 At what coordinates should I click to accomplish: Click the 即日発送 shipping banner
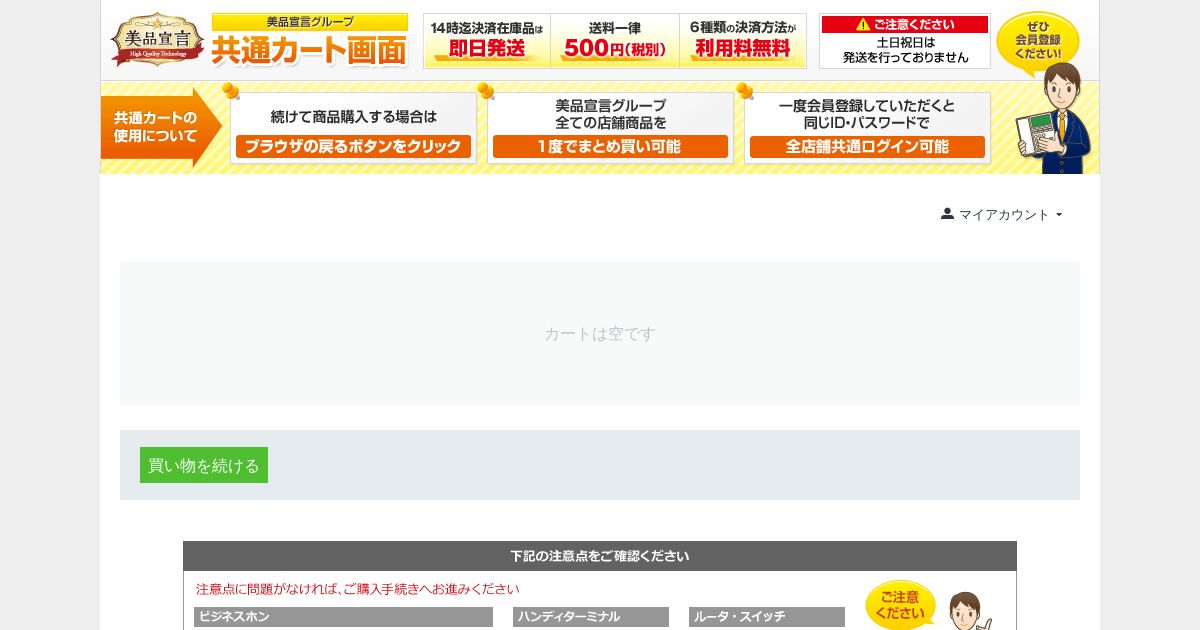click(x=487, y=41)
